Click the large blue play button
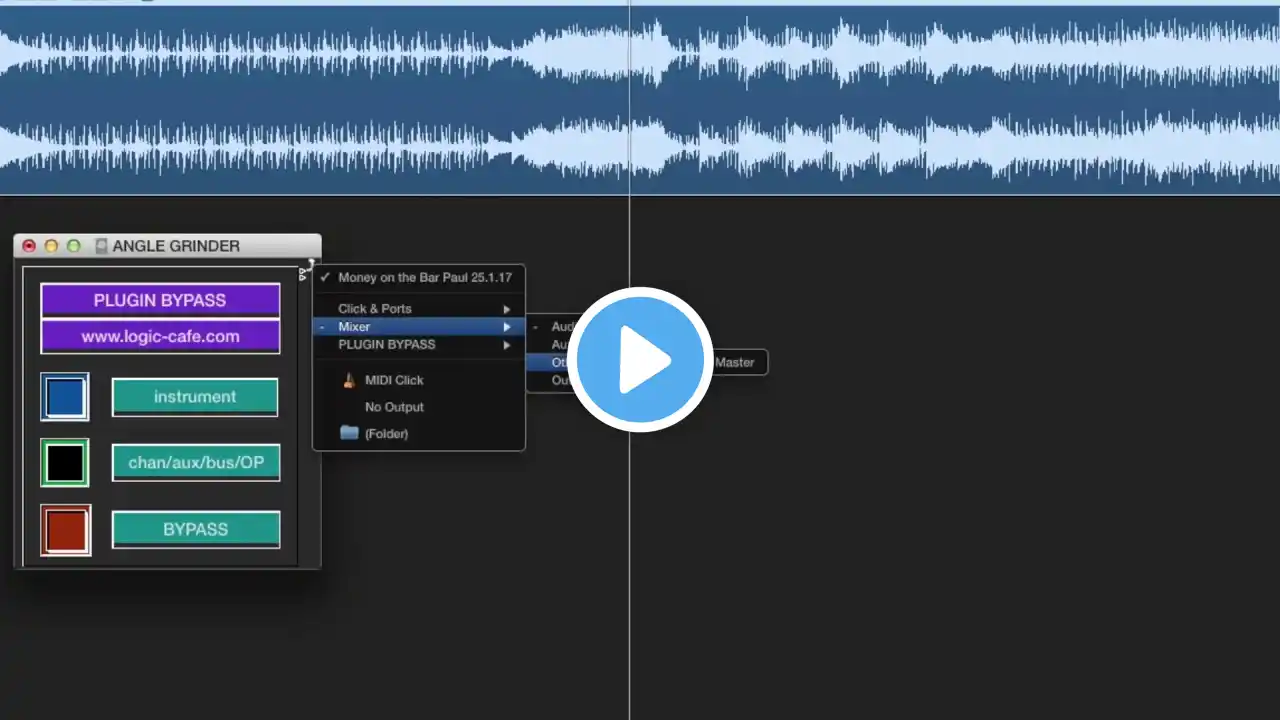Image resolution: width=1280 pixels, height=720 pixels. 640,360
